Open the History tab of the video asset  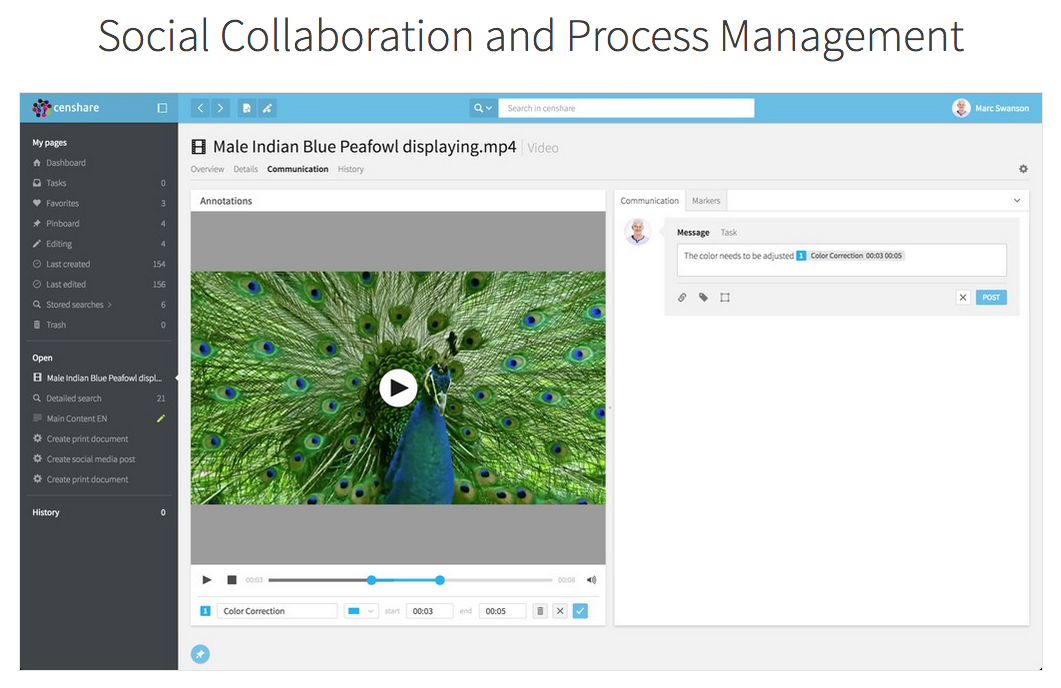tap(350, 169)
